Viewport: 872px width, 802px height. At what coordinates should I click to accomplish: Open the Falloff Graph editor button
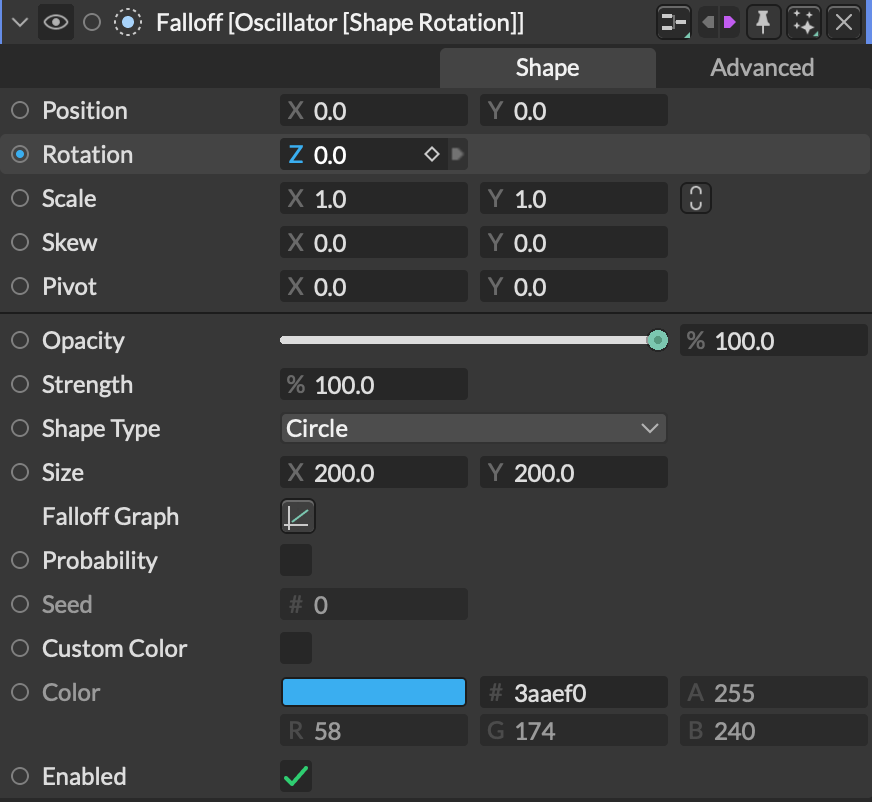(x=298, y=517)
